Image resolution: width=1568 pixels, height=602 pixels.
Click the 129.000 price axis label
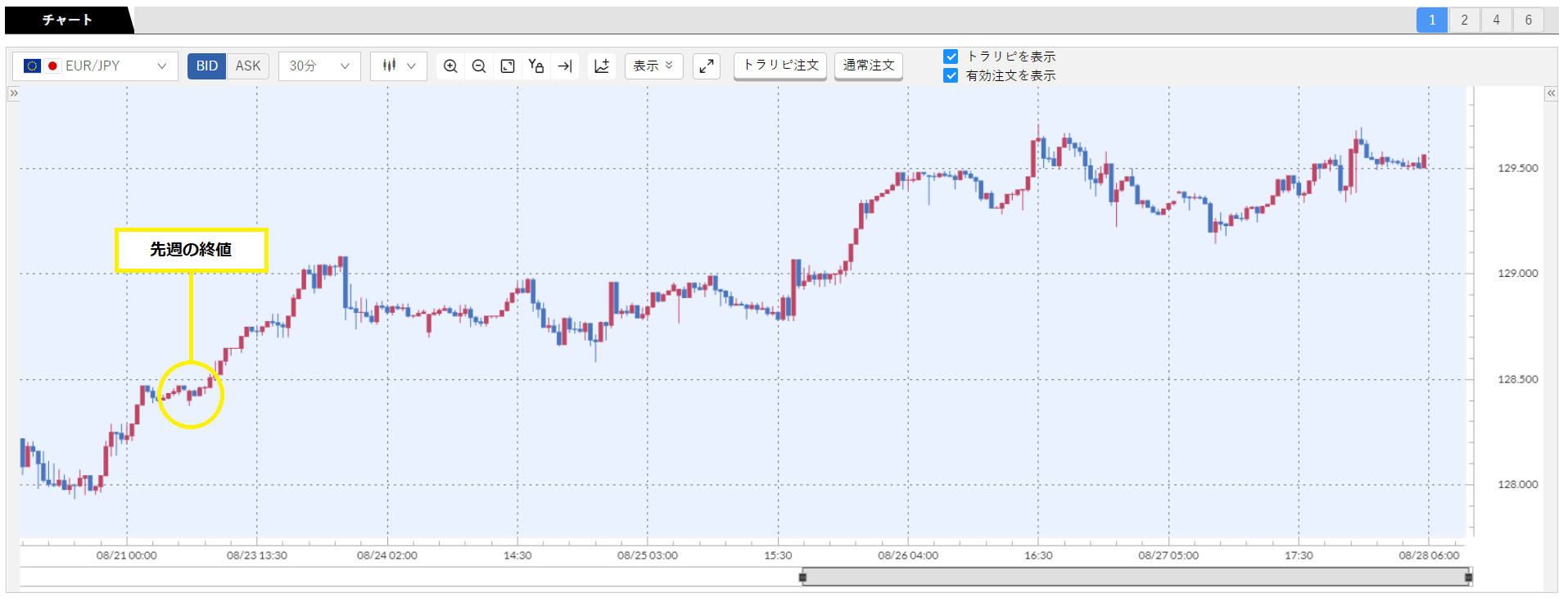[x=1517, y=274]
